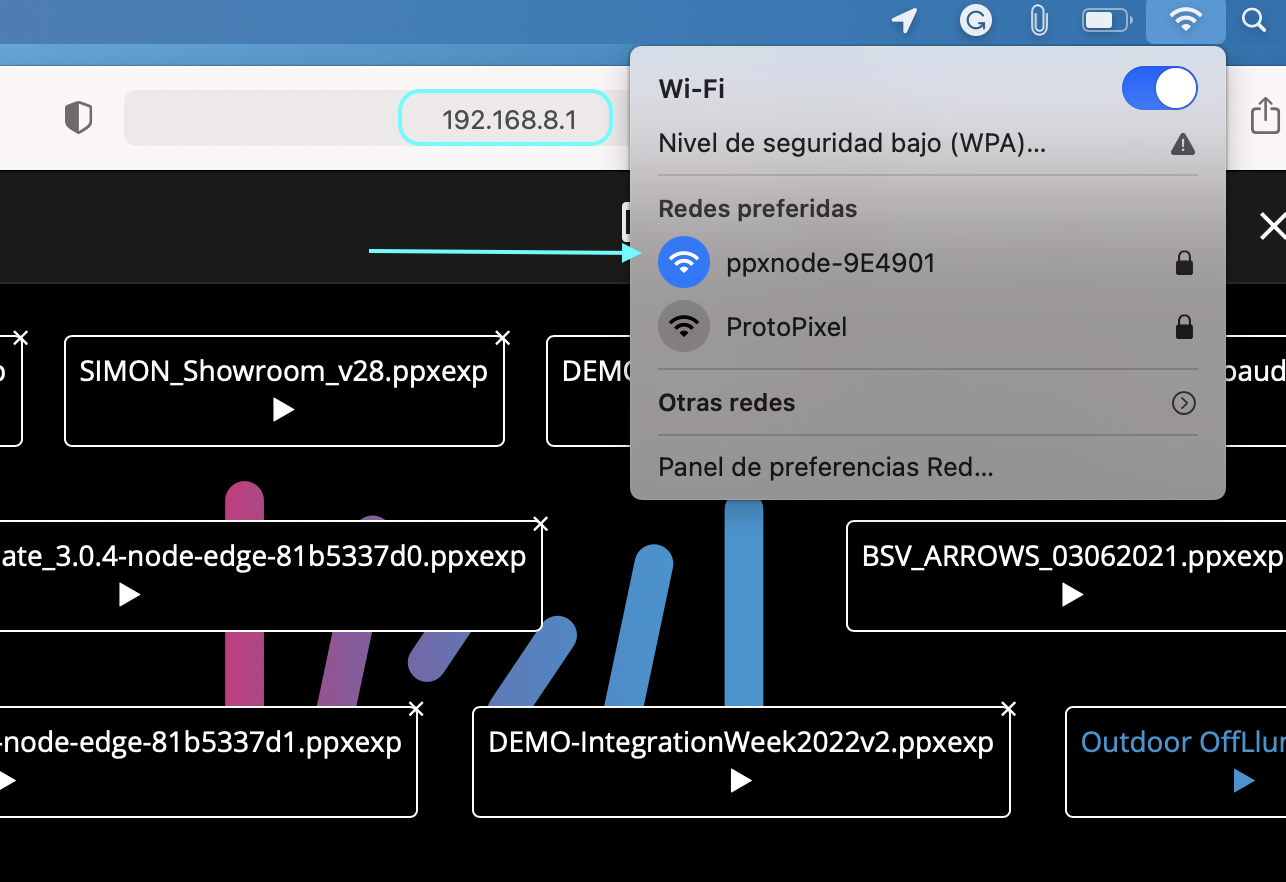
Task: Click the address bar showing 192.168.8.1
Action: point(505,117)
